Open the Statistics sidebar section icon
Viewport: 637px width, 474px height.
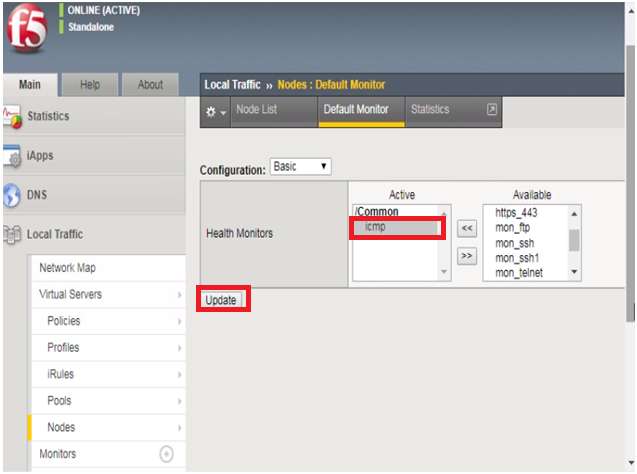[x=12, y=116]
